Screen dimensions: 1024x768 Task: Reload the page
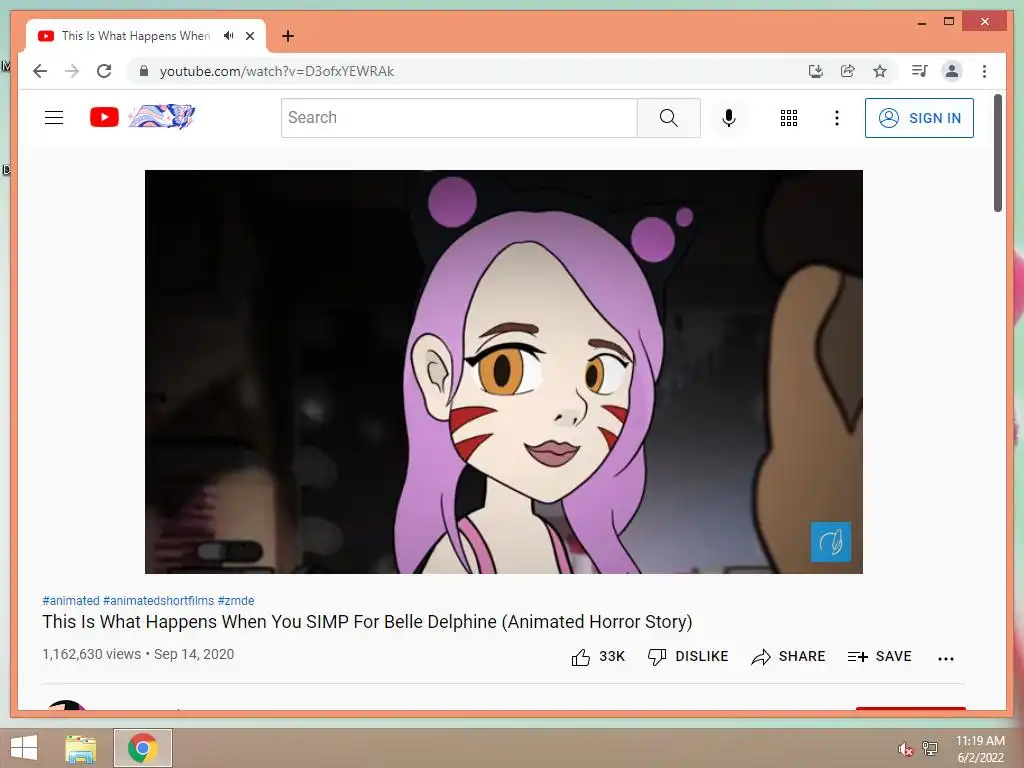(x=104, y=71)
